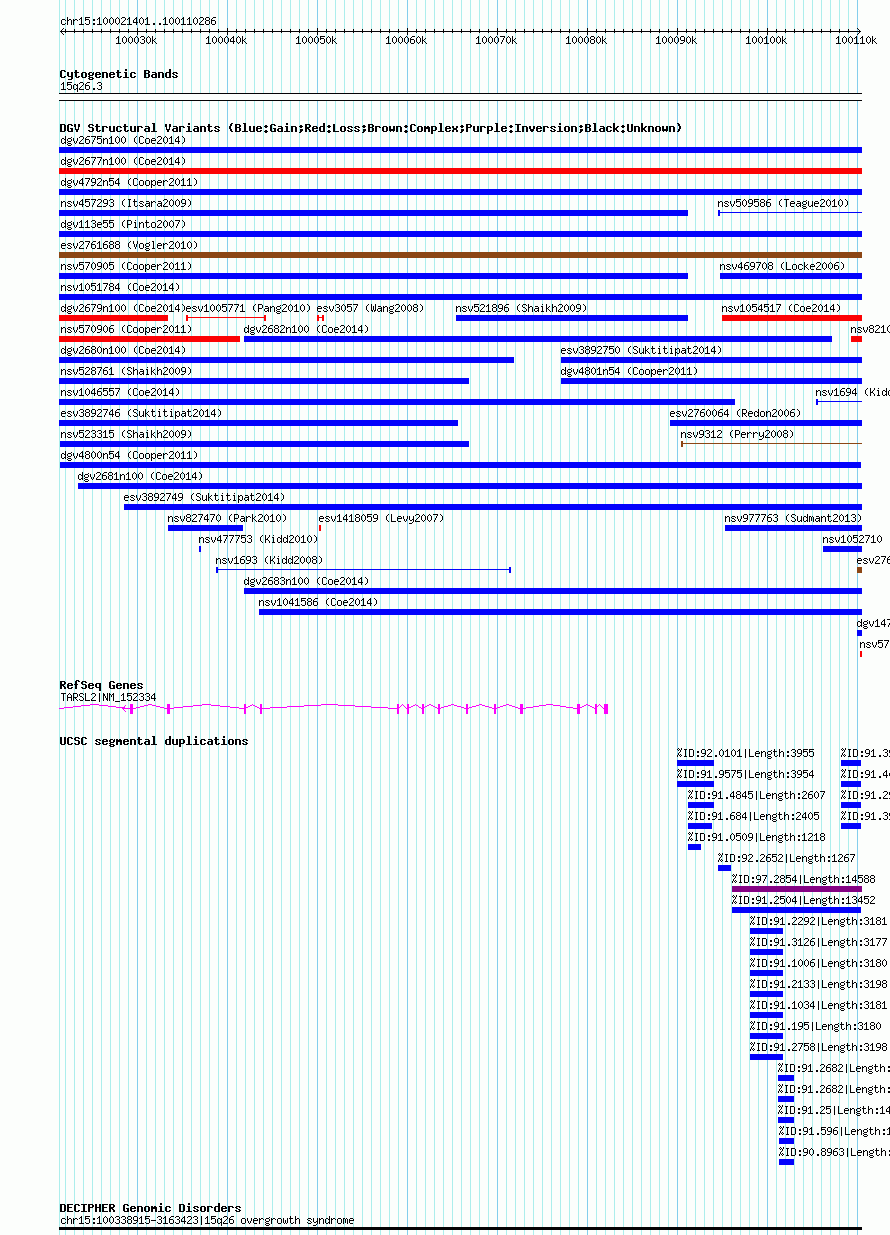Click the 100030k ruler tick label
Viewport: 890px width, 1235px height.
(135, 41)
